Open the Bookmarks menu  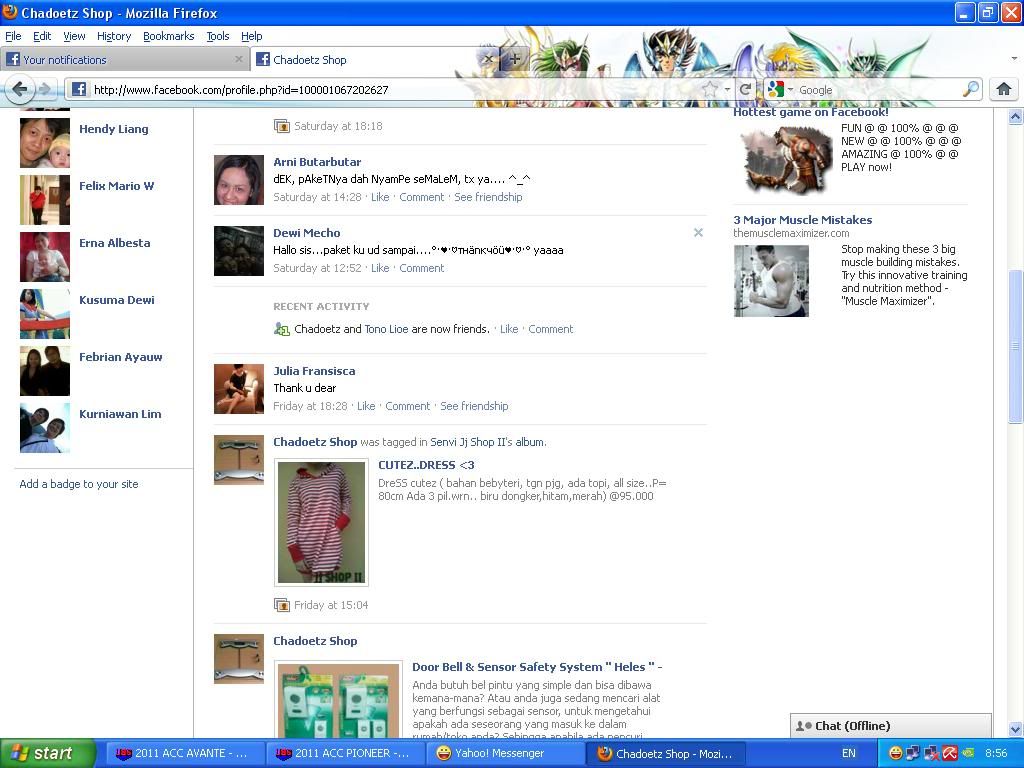tap(168, 36)
